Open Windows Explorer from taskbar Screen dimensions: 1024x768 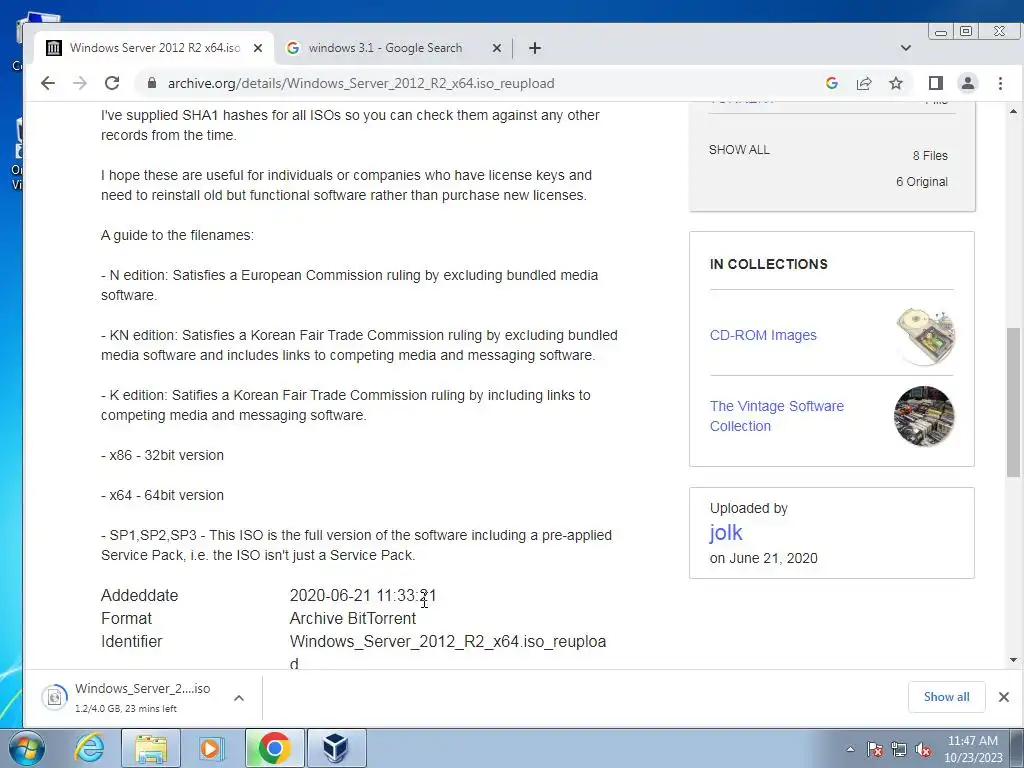(x=151, y=748)
